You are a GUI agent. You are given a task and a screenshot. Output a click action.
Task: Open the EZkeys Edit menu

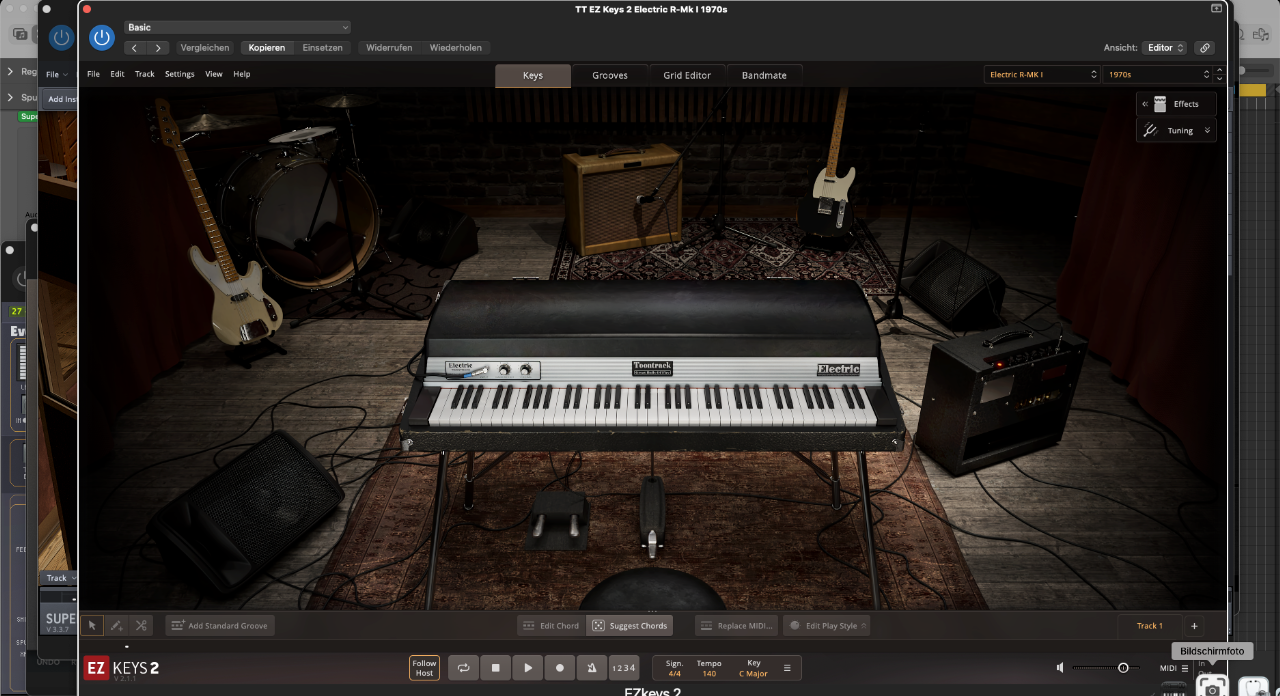(x=118, y=74)
